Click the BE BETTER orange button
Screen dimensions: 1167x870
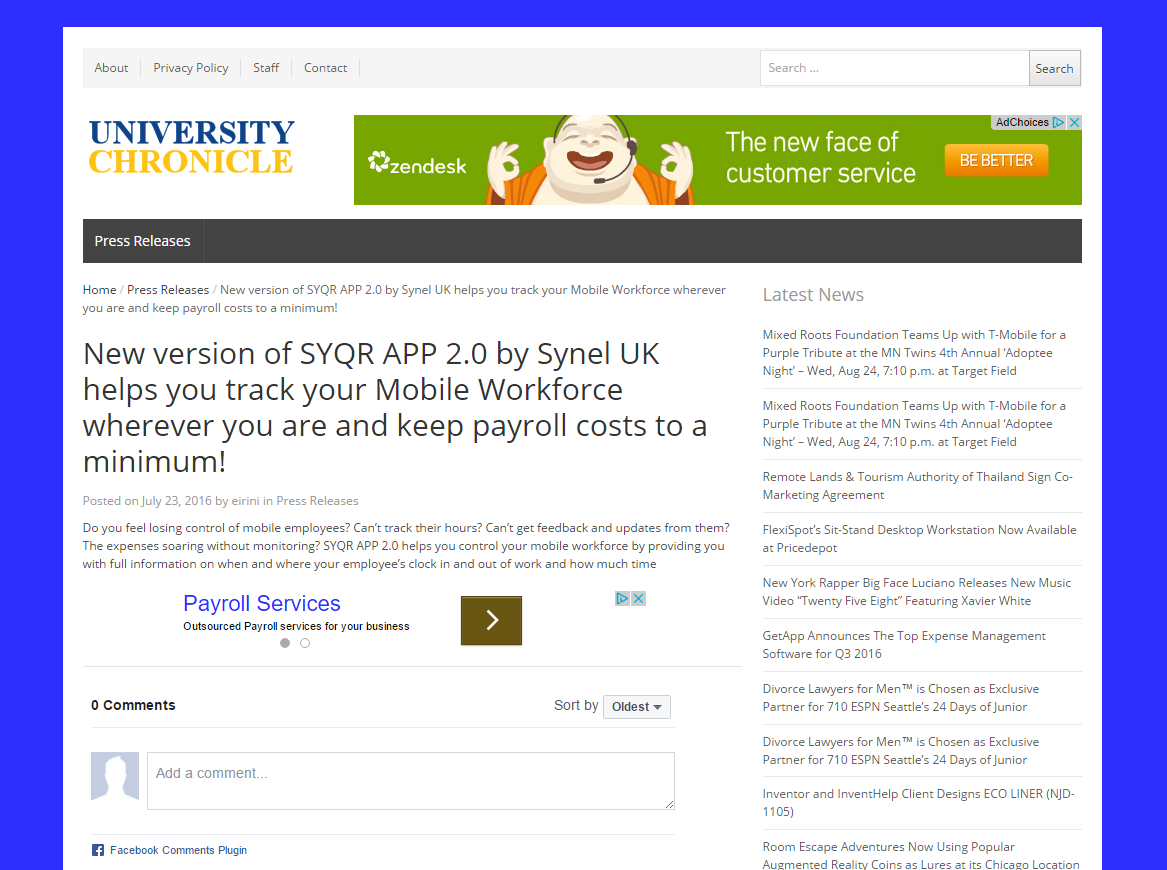tap(996, 160)
